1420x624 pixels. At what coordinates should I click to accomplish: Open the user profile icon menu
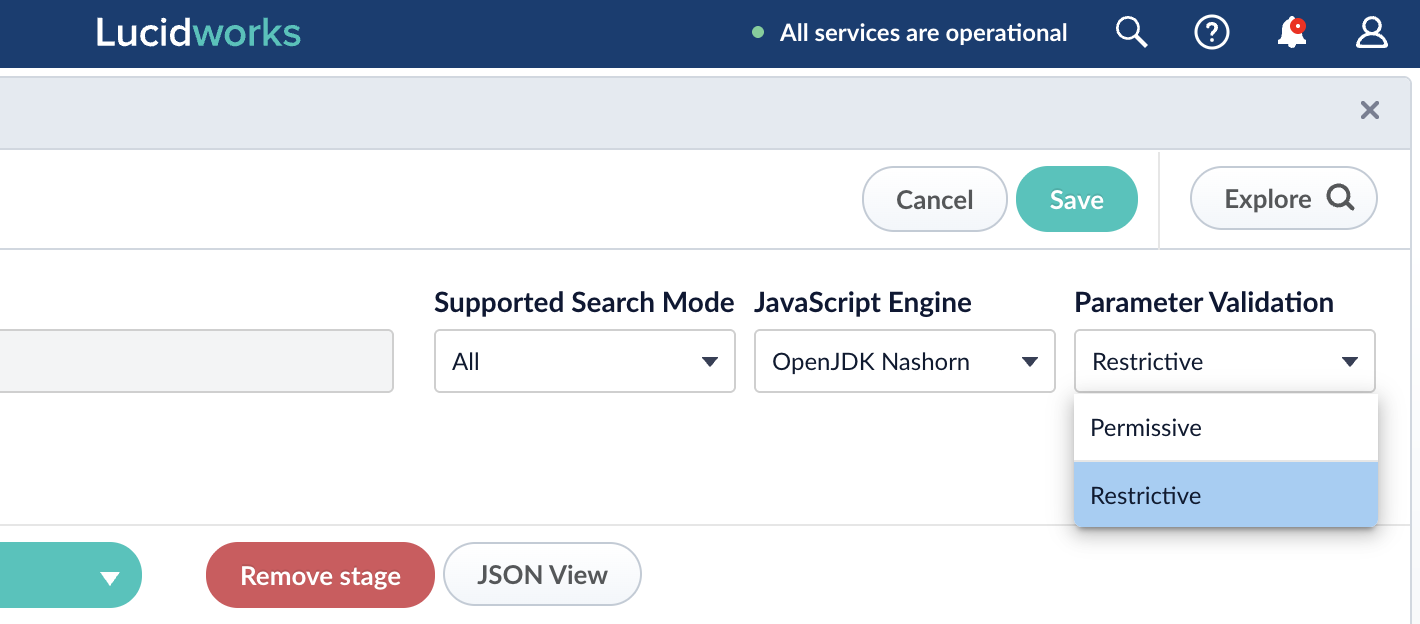1371,32
